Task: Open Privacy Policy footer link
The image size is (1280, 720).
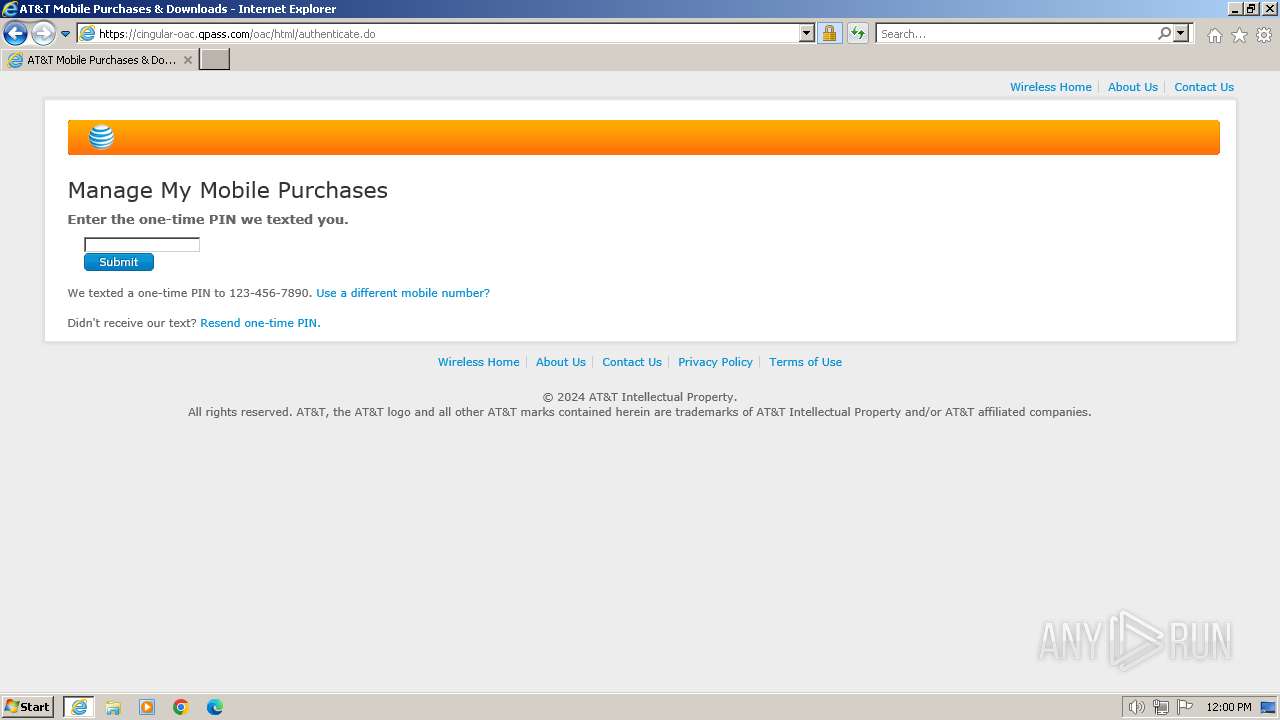Action: point(715,362)
